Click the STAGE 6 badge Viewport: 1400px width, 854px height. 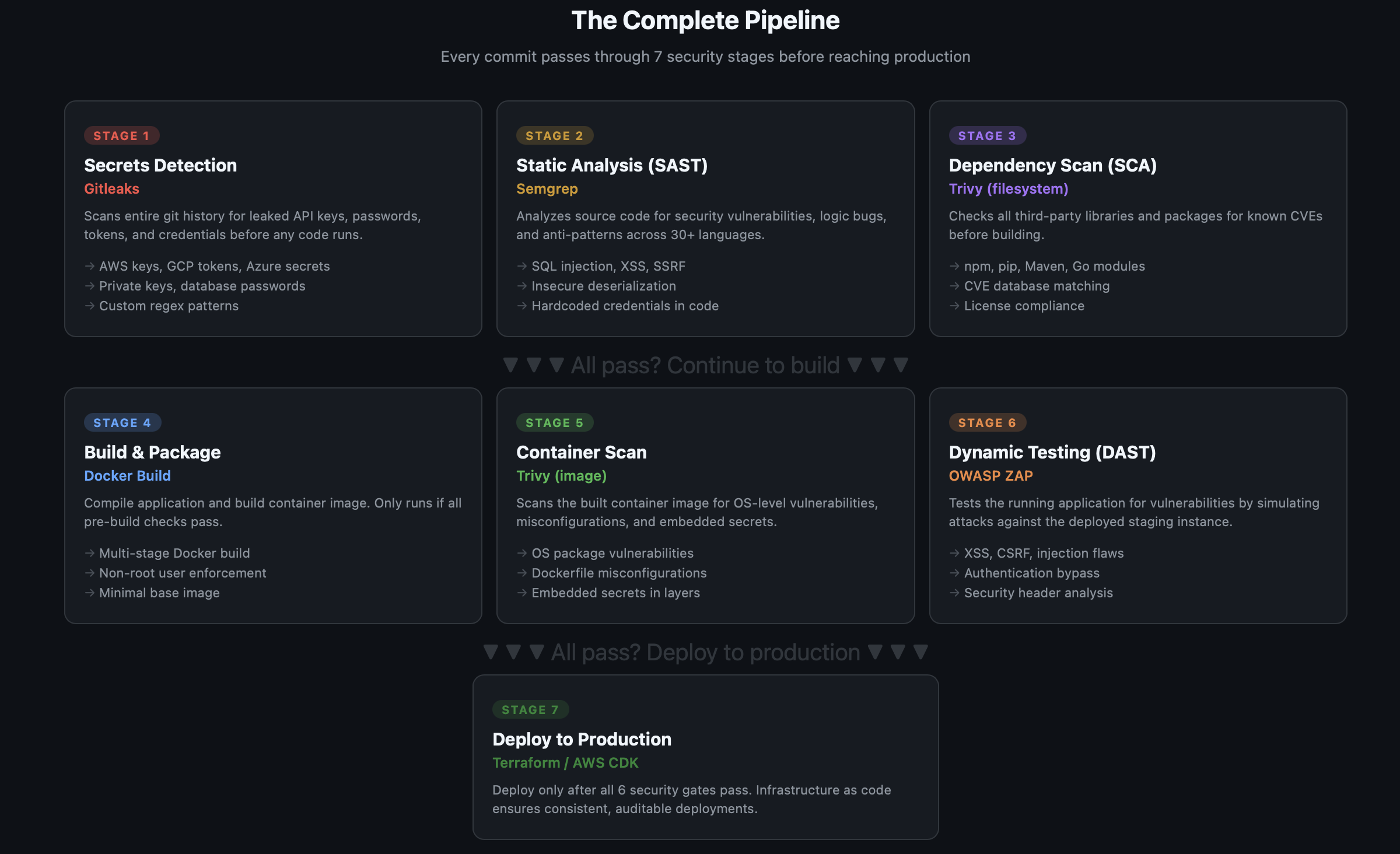tap(987, 423)
